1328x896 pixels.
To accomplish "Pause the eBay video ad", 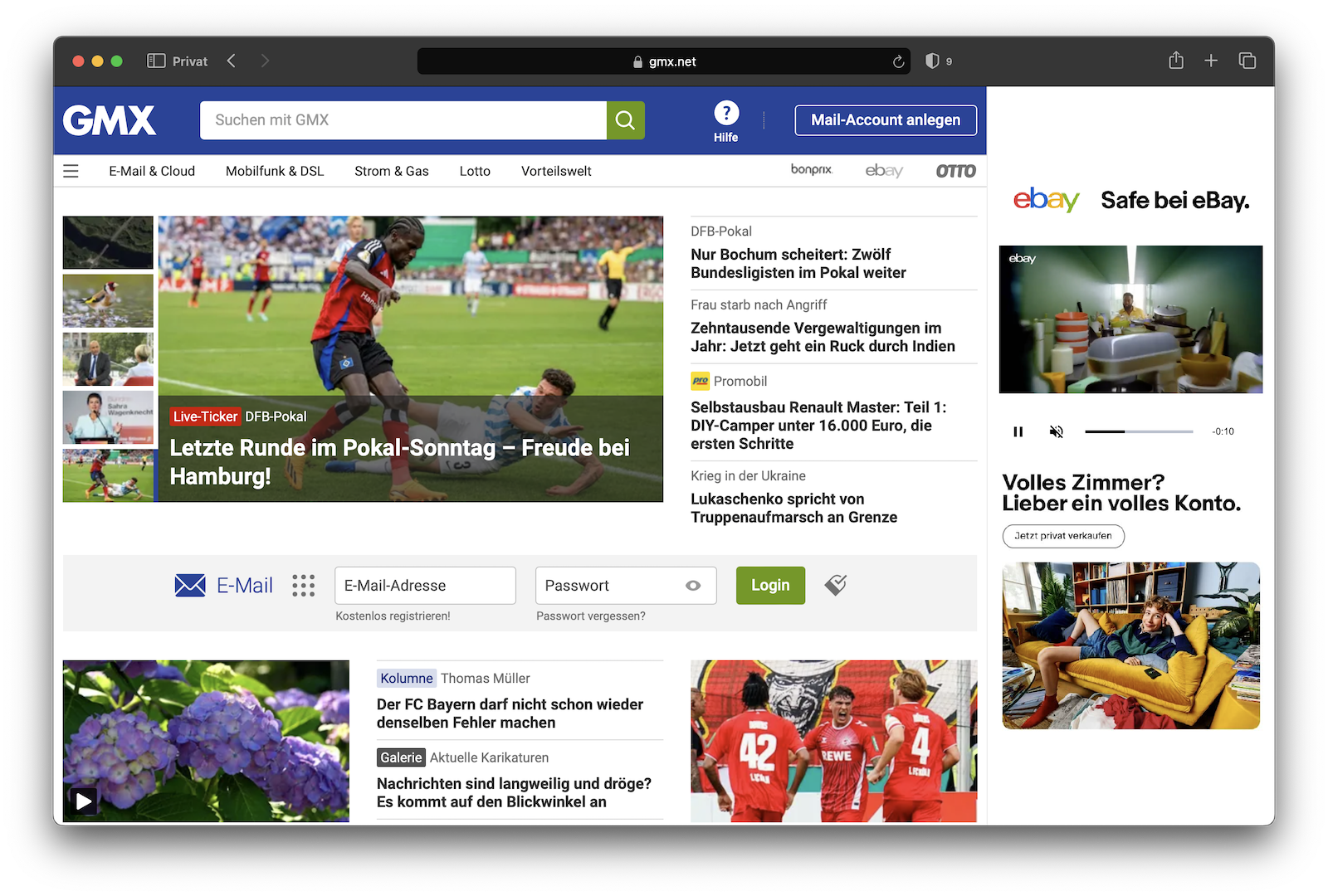I will pyautogui.click(x=1018, y=431).
